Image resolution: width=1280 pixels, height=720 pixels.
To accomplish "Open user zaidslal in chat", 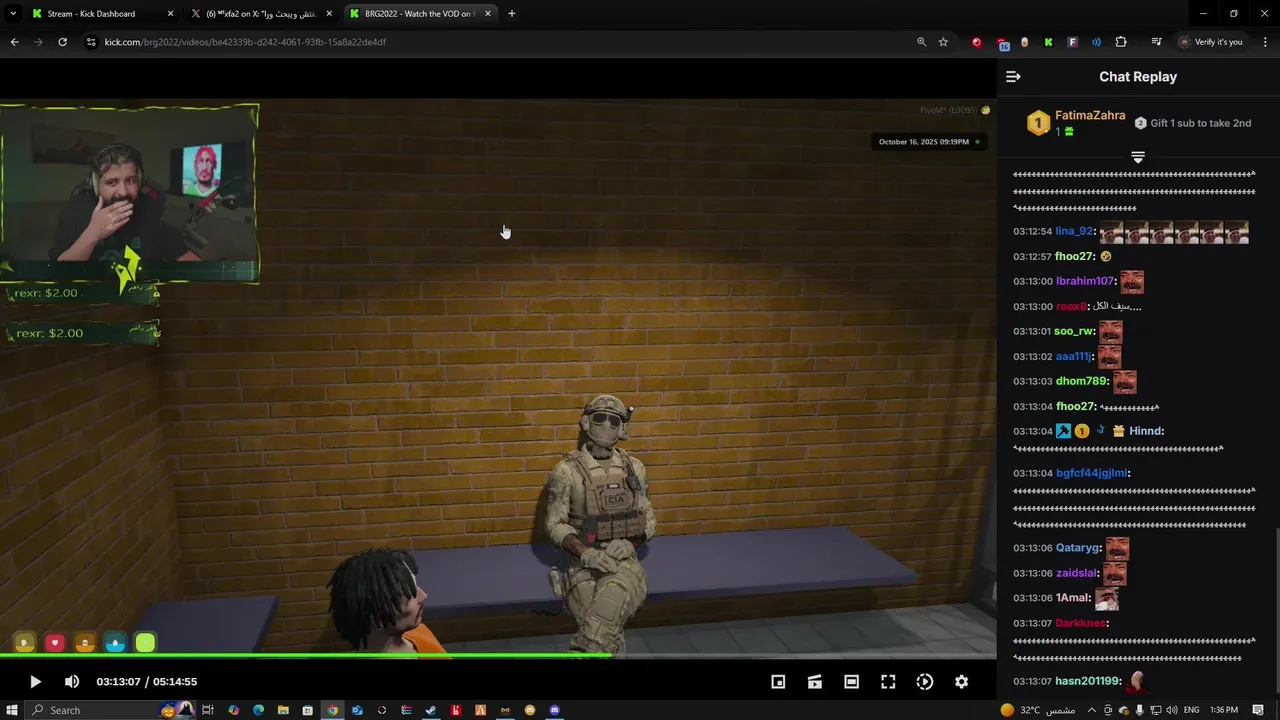I will 1077,573.
